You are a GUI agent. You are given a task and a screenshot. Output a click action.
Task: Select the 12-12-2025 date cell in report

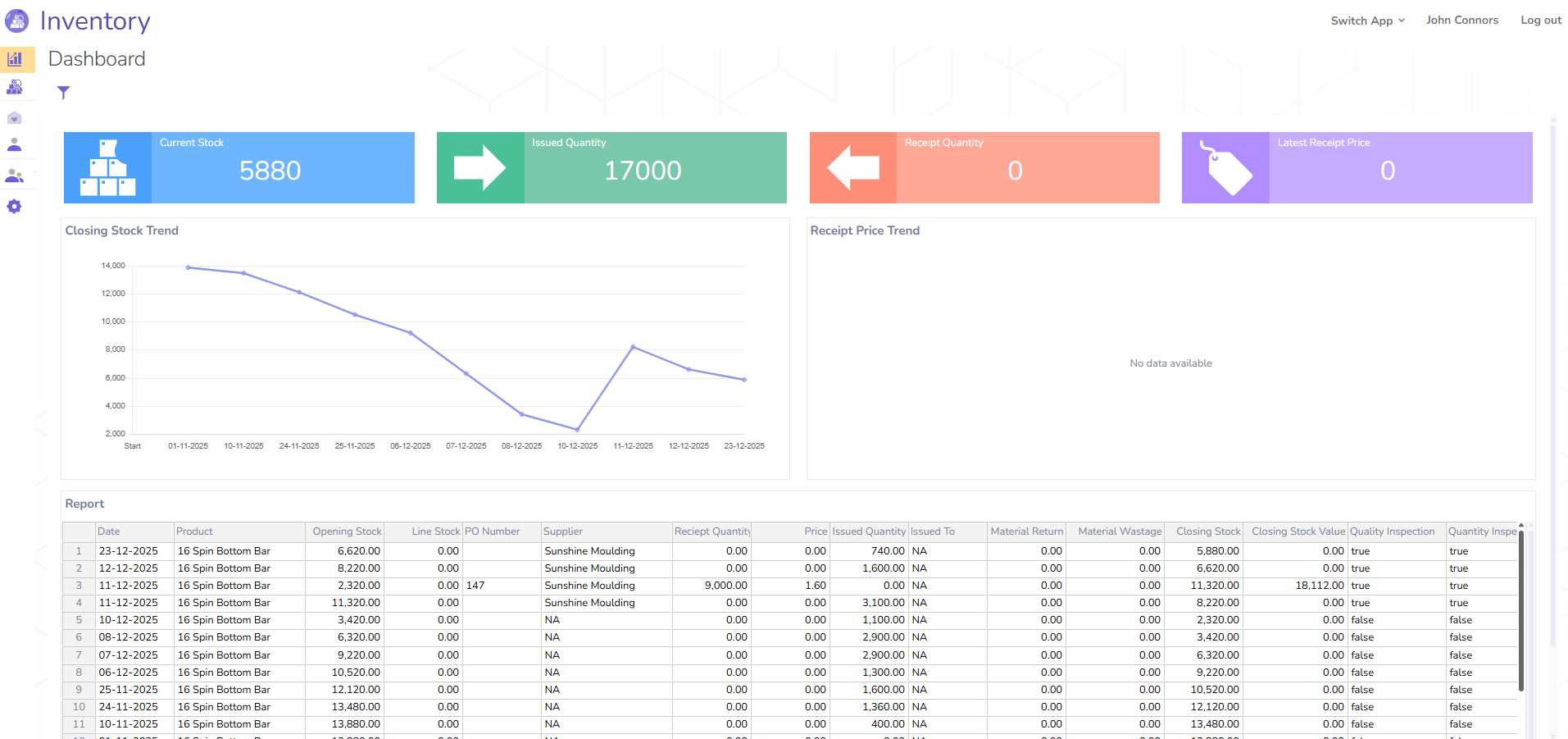(x=134, y=568)
